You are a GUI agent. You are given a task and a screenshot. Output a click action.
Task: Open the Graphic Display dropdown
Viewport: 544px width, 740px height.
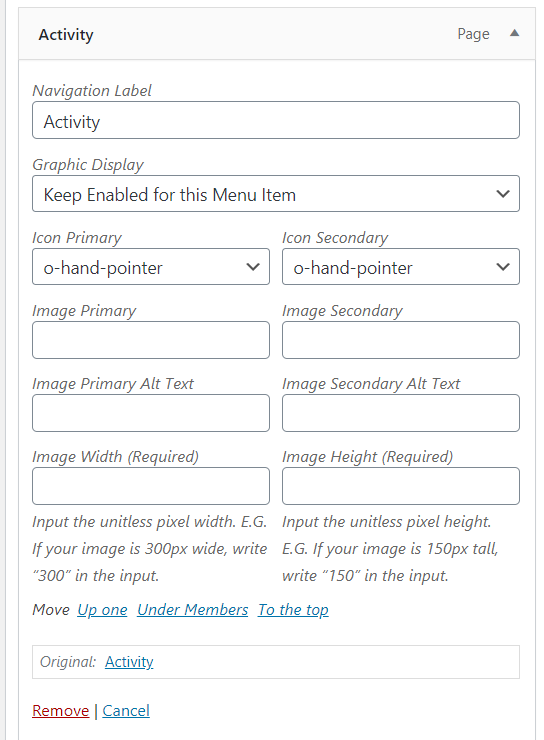[276, 194]
